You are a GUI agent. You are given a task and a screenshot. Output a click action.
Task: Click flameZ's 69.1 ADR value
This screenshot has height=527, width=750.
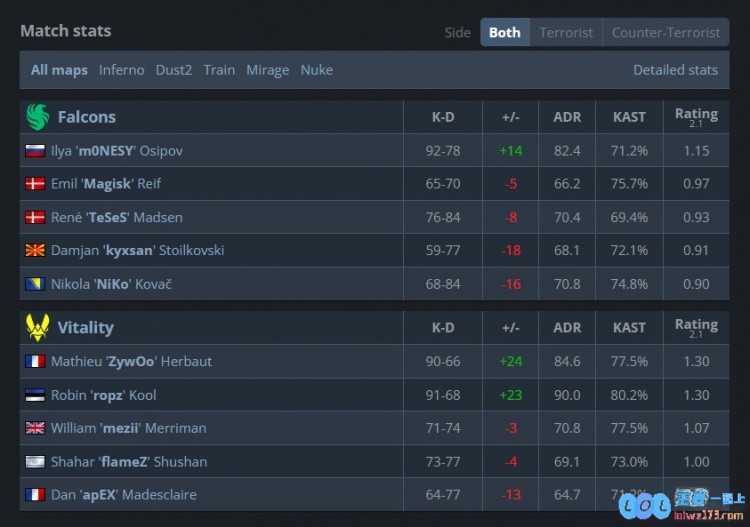click(567, 462)
